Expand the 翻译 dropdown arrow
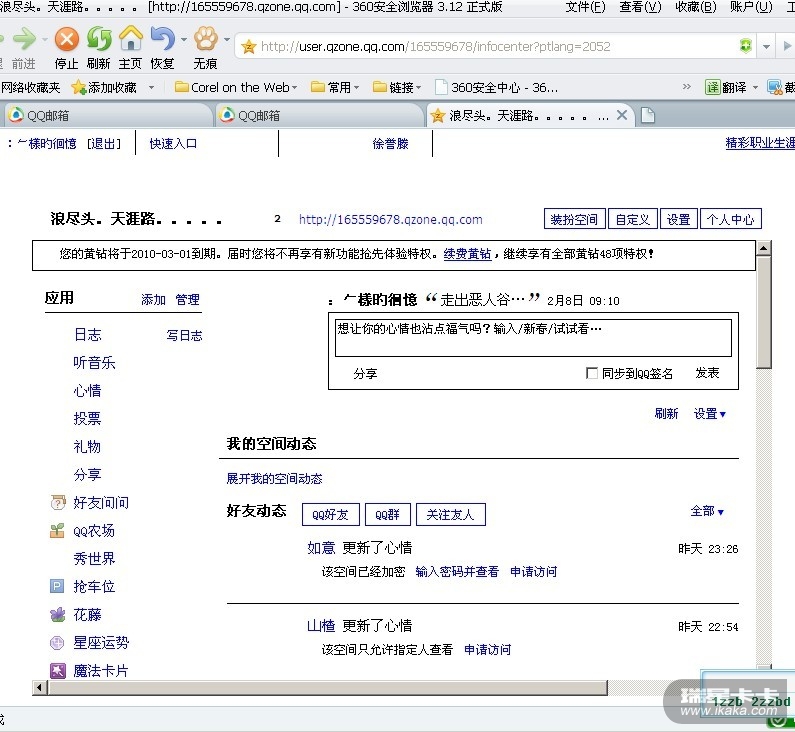 click(755, 88)
